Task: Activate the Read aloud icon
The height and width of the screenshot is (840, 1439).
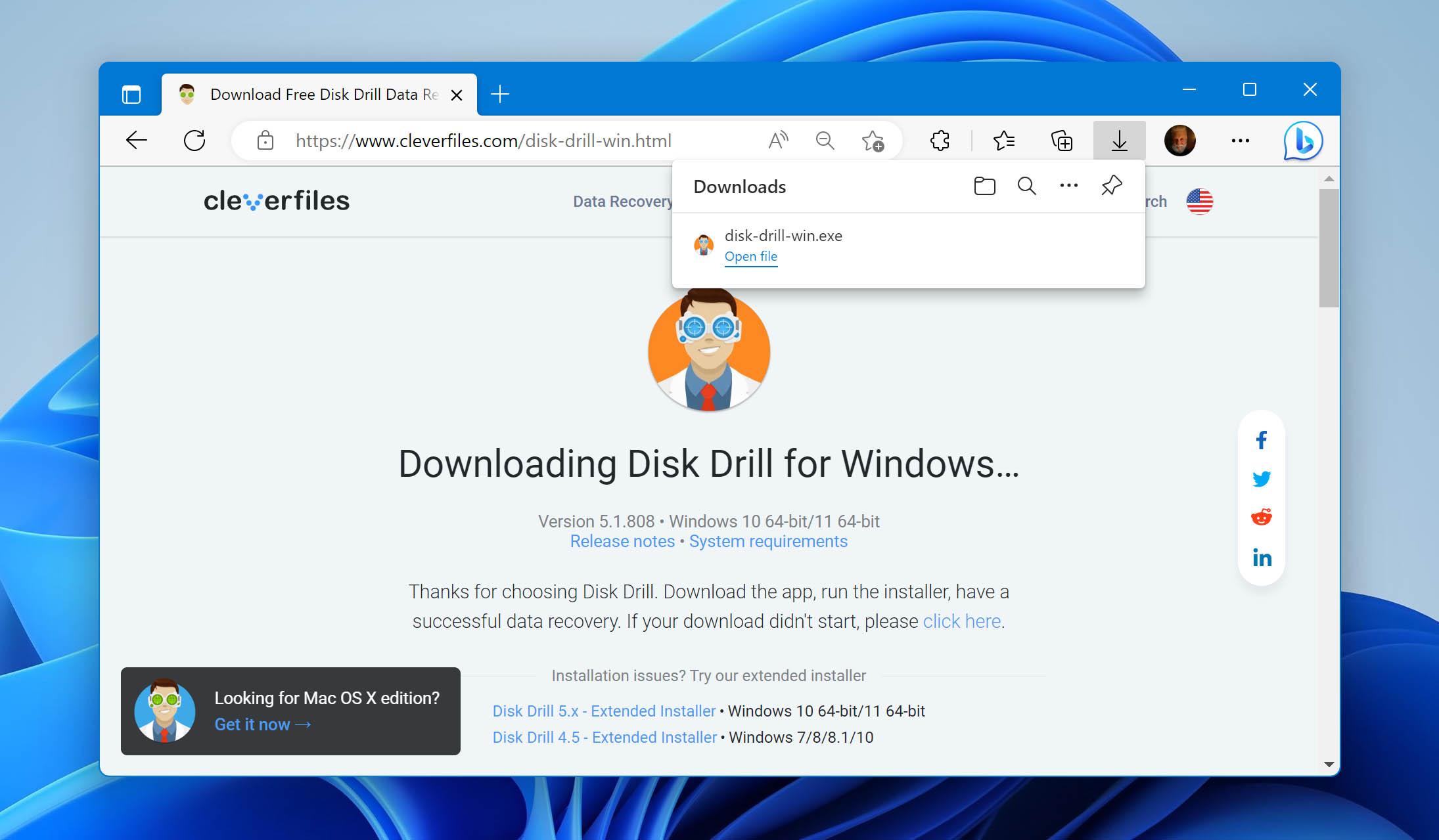Action: coord(778,141)
